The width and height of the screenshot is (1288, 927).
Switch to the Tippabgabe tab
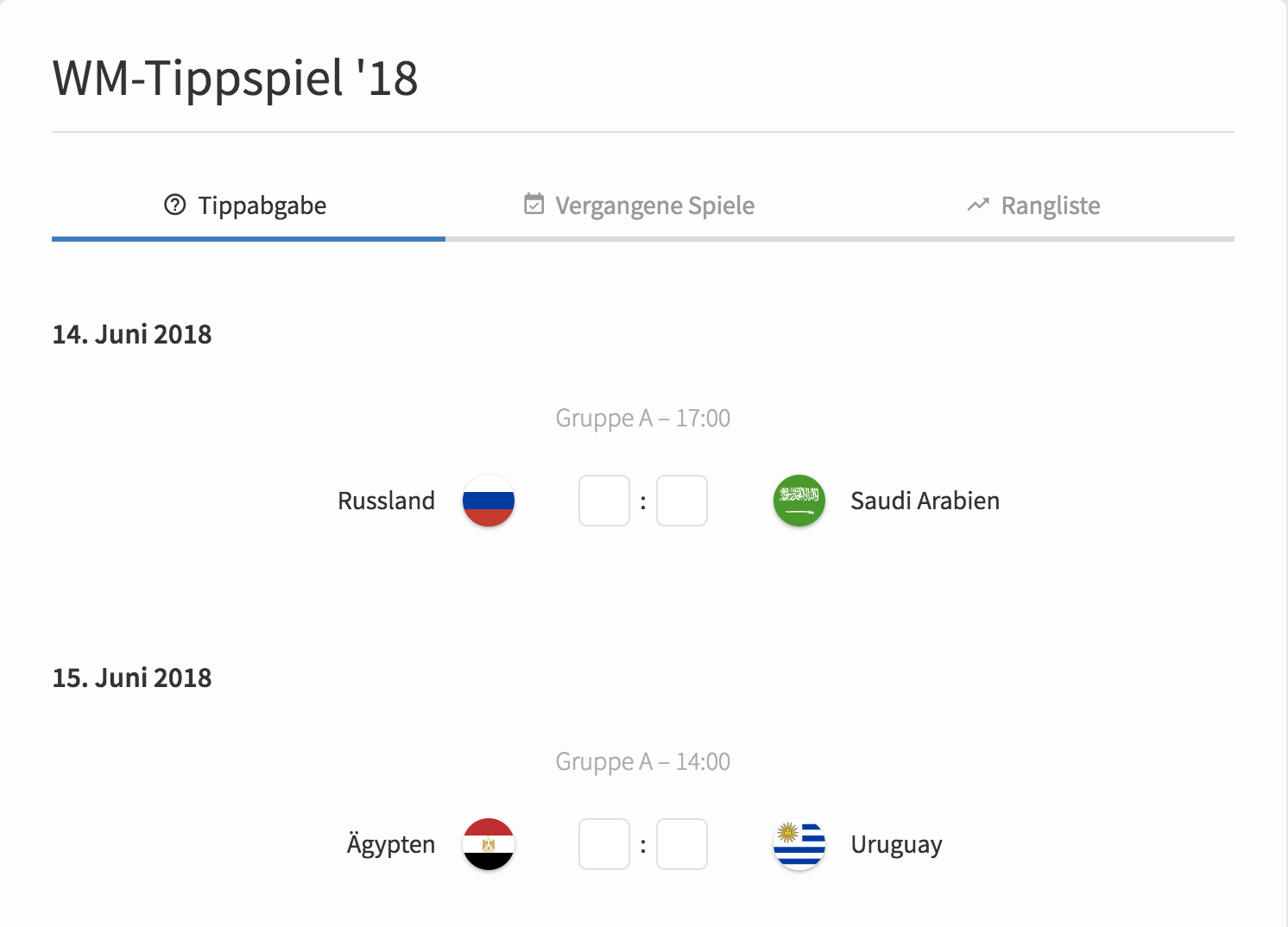click(249, 205)
